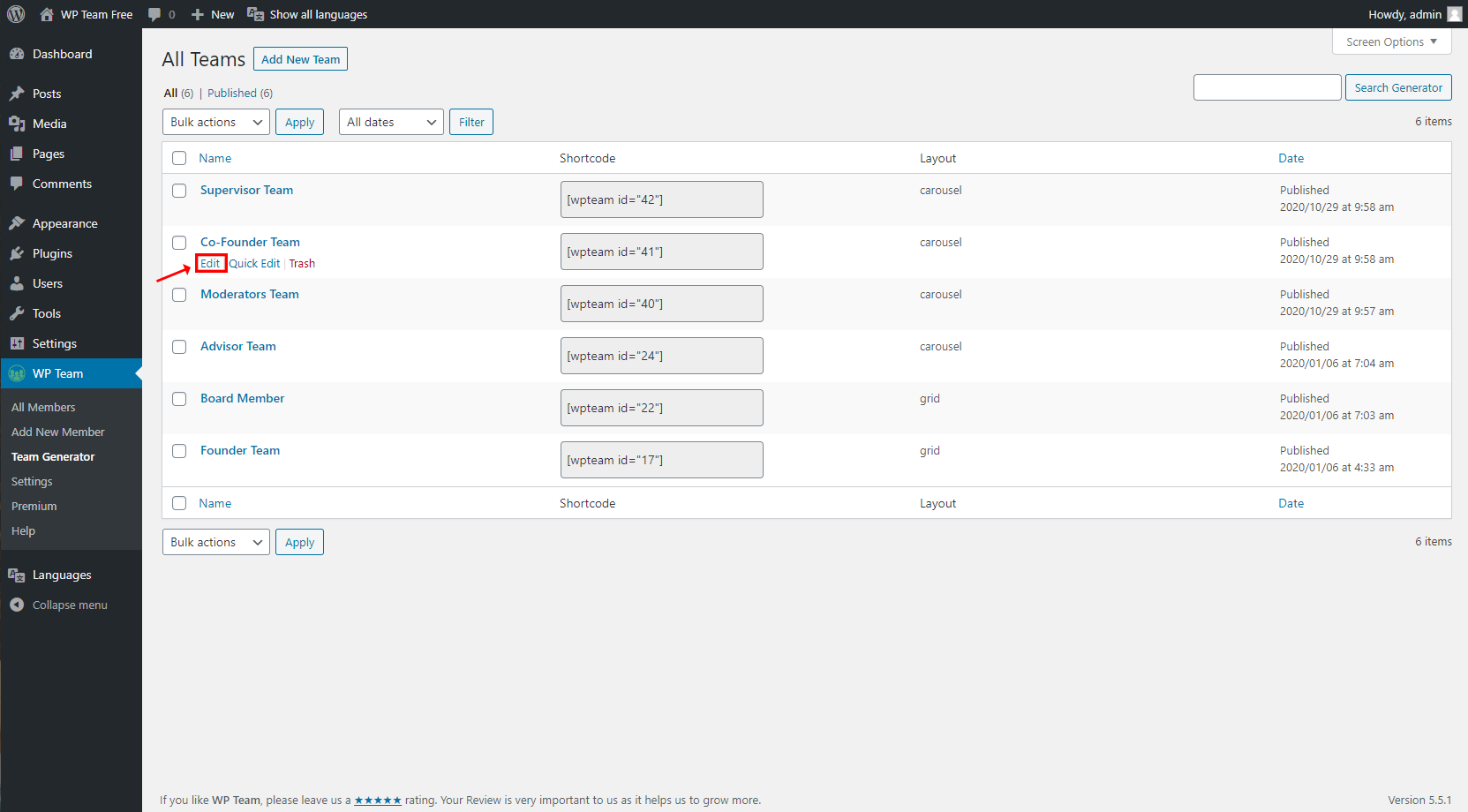Open the Media menu in sidebar
Screen dimensions: 1468x812
click(x=49, y=124)
